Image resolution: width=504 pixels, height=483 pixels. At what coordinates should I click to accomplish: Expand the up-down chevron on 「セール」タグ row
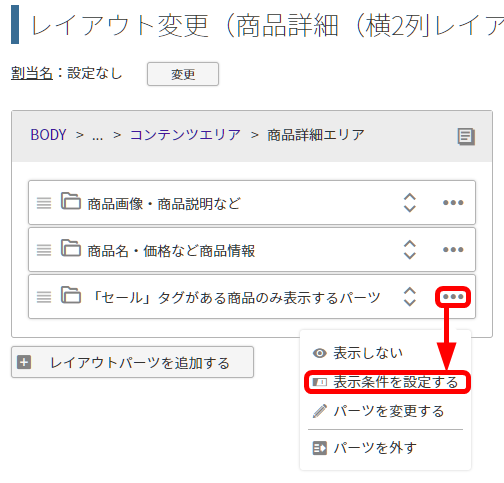(x=410, y=297)
